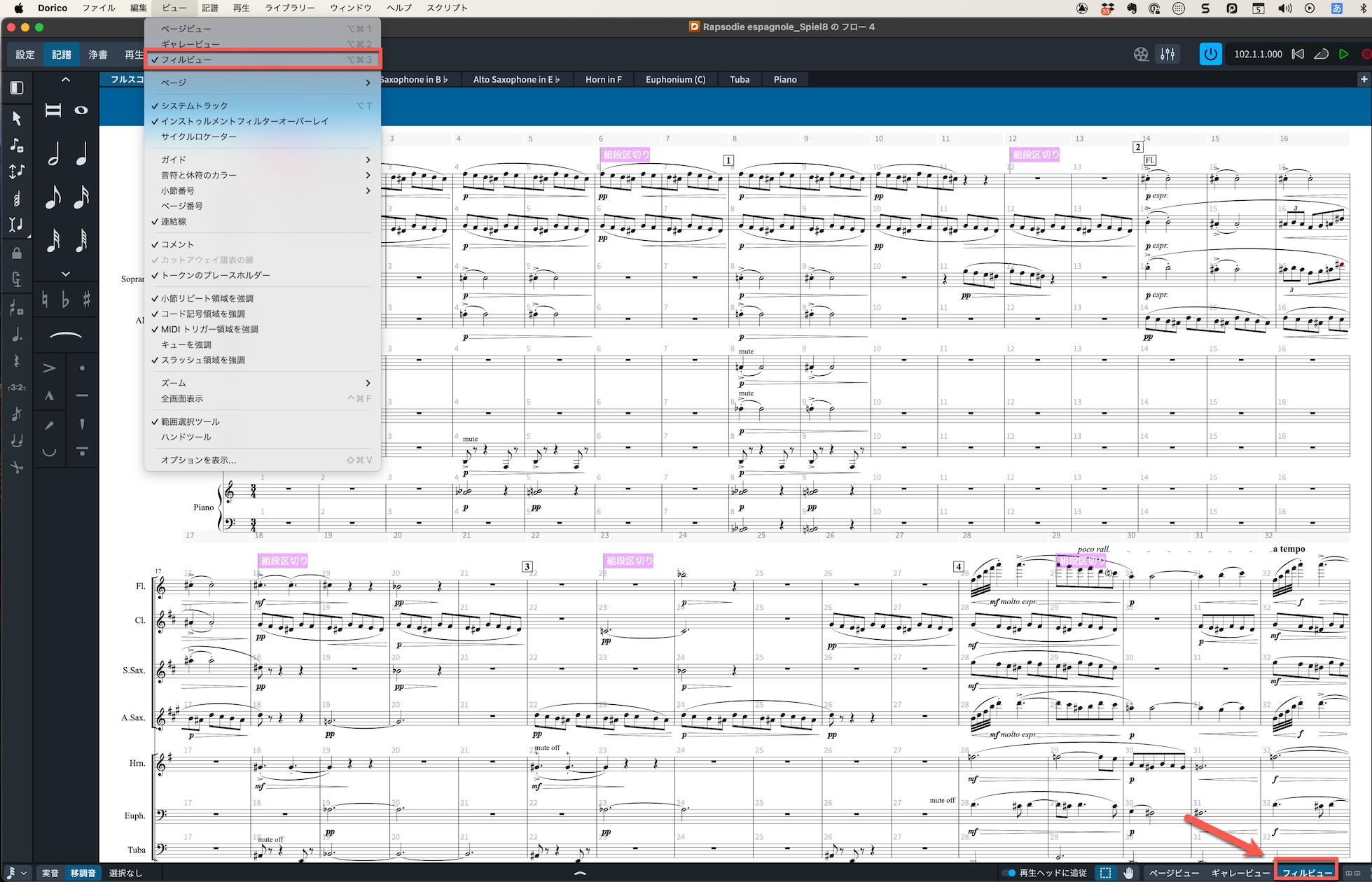The width and height of the screenshot is (1372, 882).
Task: Toggle 小節リピート領域を強調 option
Action: [262, 298]
